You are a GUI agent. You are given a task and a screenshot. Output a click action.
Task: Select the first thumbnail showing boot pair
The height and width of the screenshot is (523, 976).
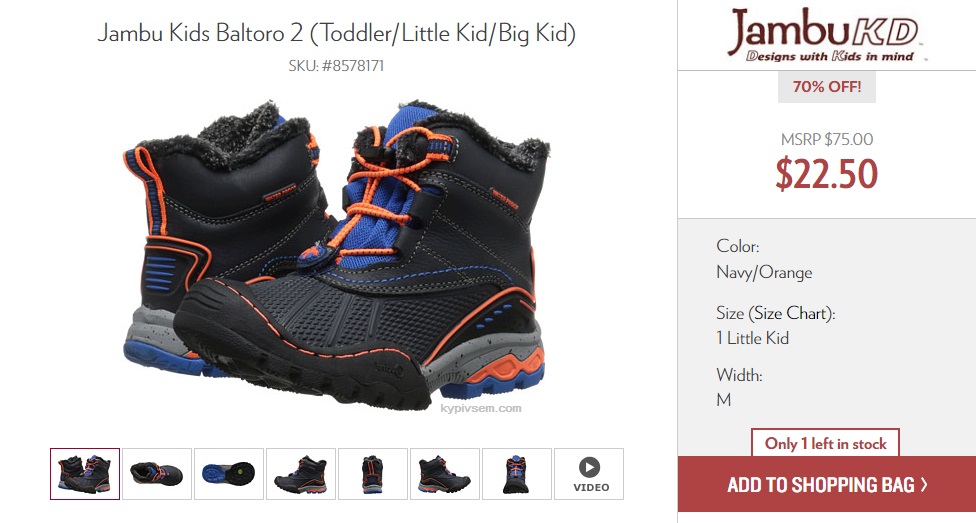pos(85,474)
